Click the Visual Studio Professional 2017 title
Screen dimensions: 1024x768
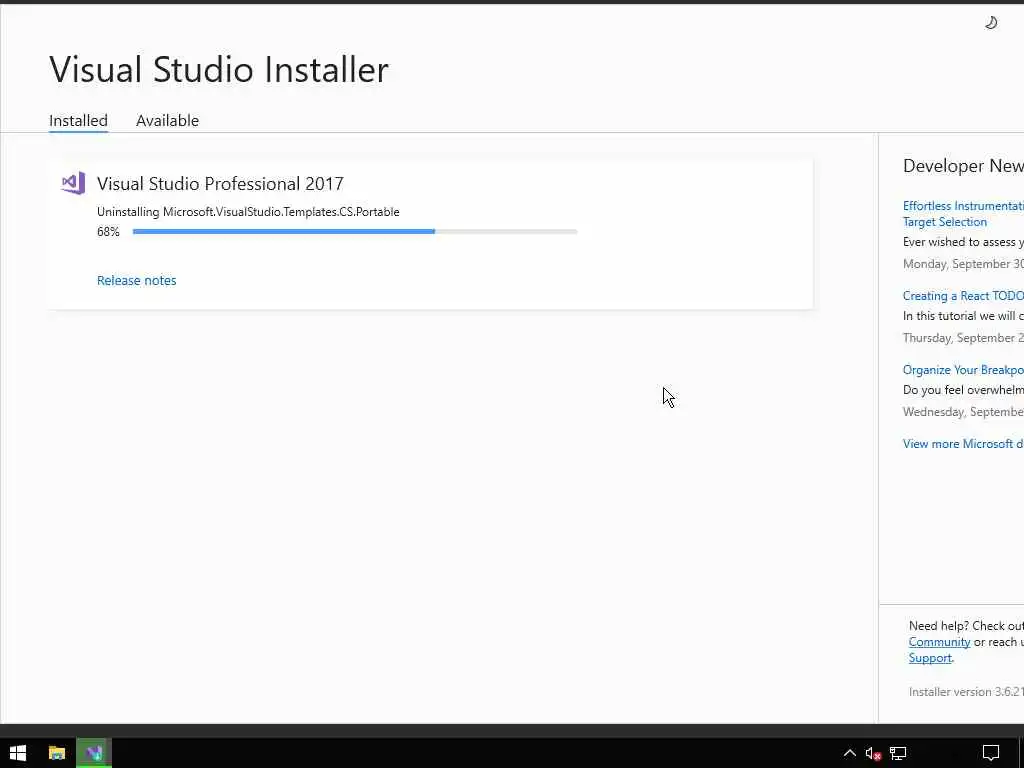(x=220, y=184)
